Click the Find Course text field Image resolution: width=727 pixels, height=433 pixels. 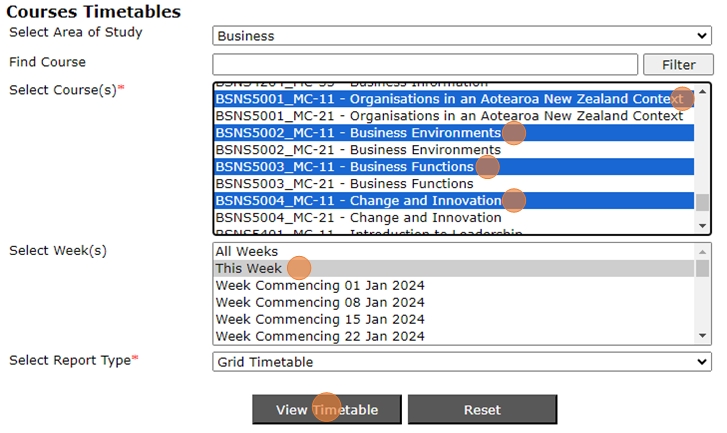point(425,65)
